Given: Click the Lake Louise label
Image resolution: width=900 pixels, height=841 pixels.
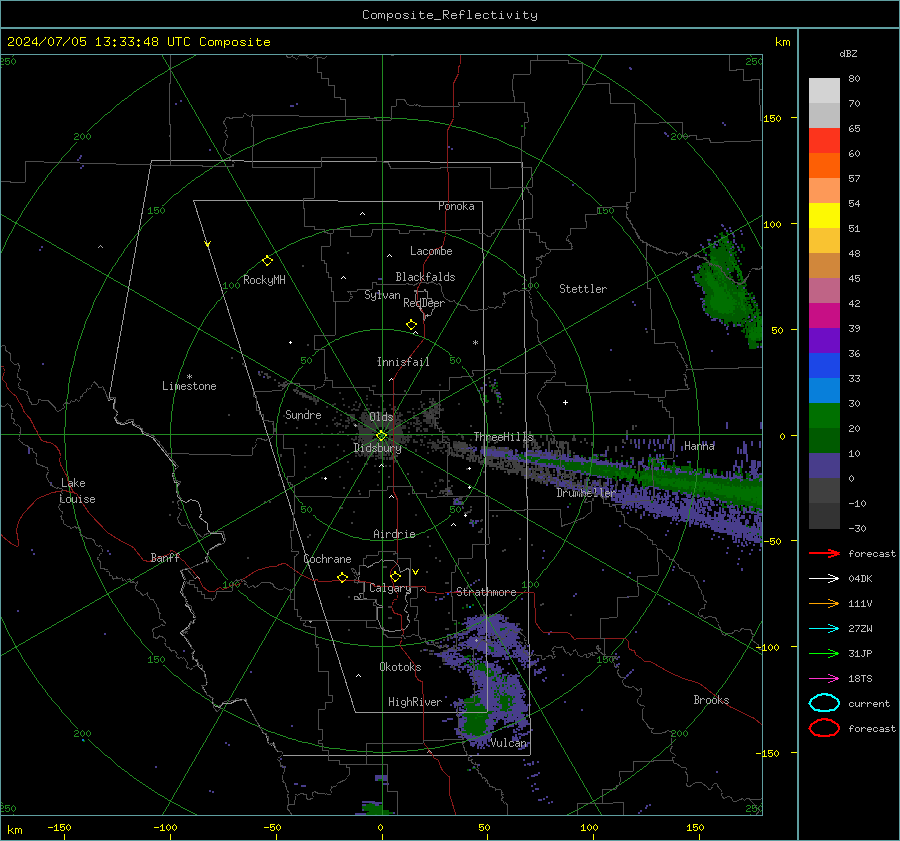Looking at the screenshot, I should click(77, 491).
